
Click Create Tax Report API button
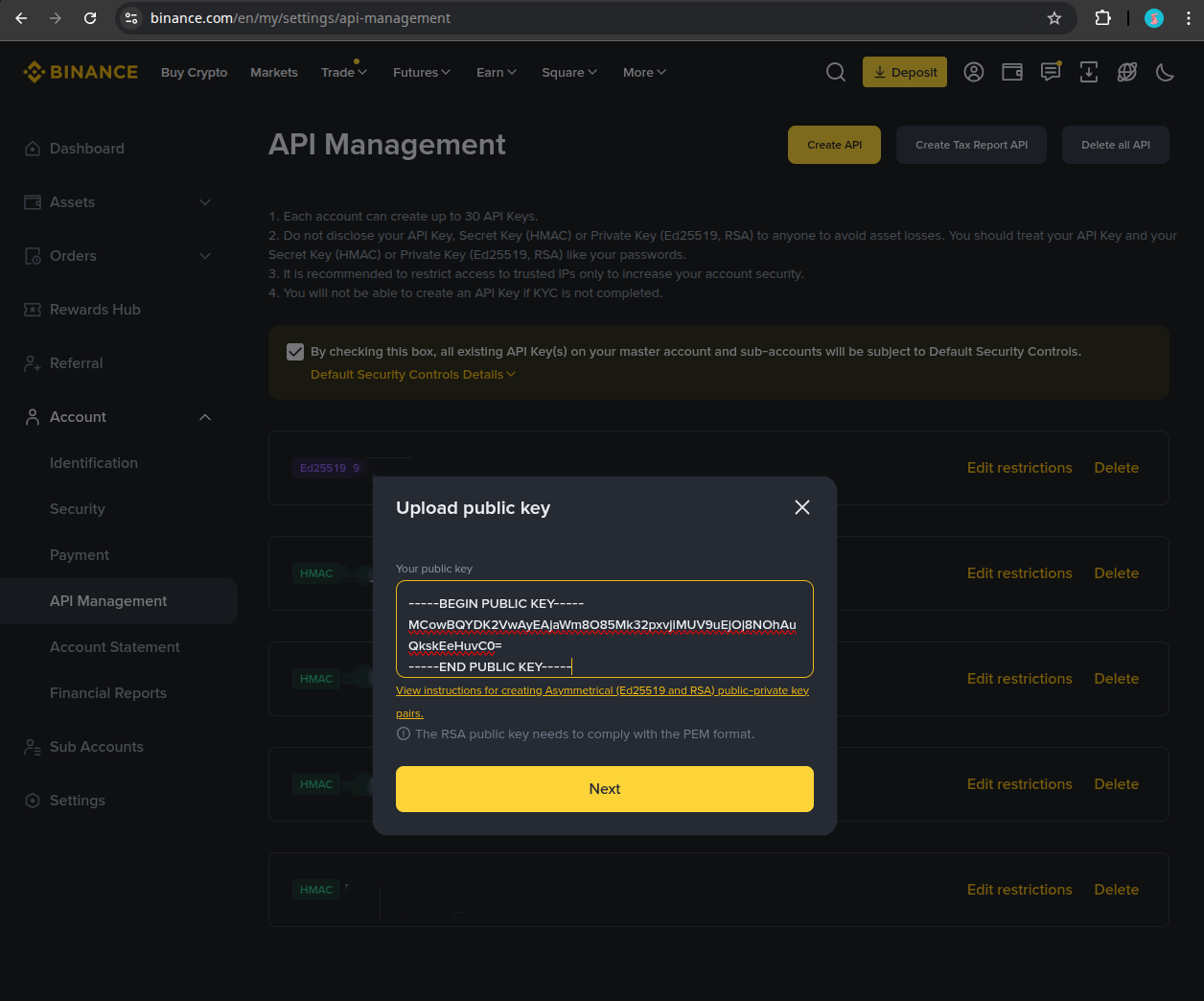[971, 145]
